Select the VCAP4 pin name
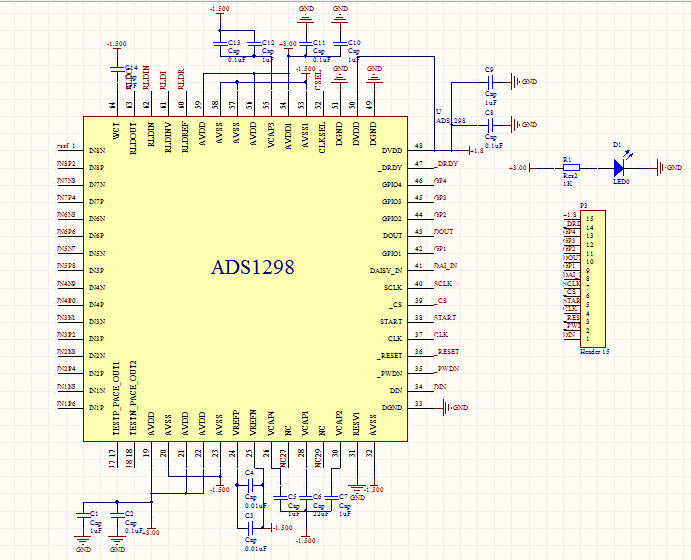691x560 pixels. (271, 423)
